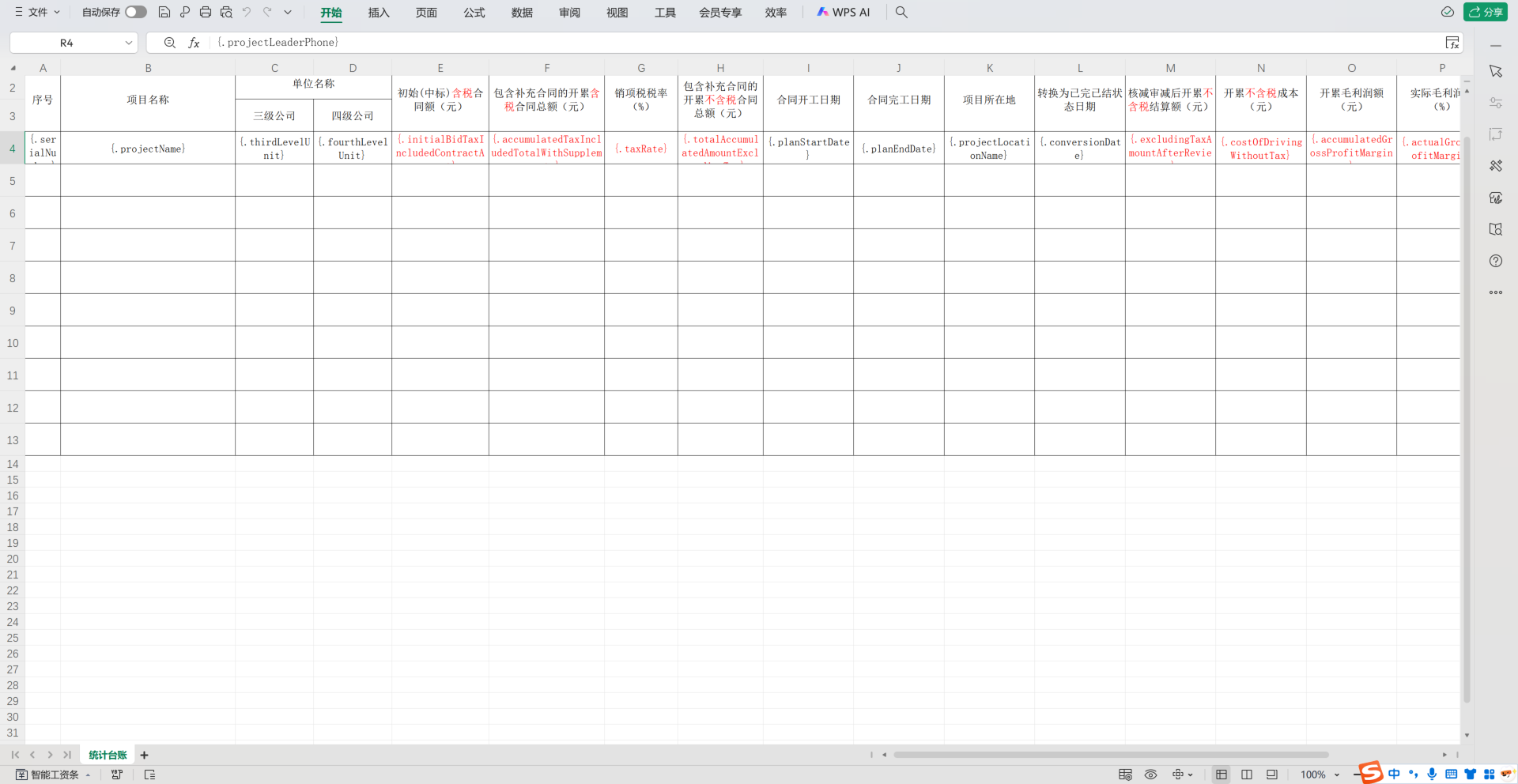Click the Redo arrow icon
Image resolution: width=1518 pixels, height=784 pixels.
[267, 12]
